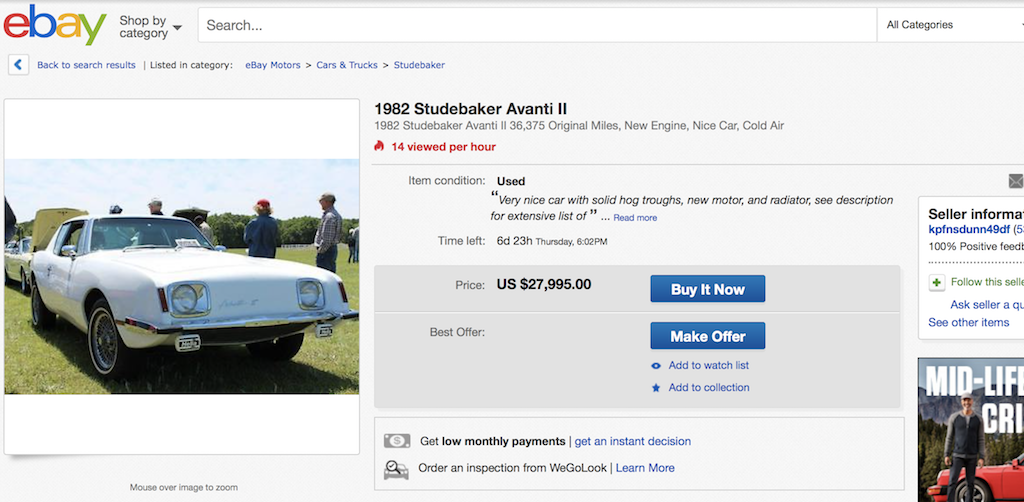Click the white Avanti car photo
The height and width of the screenshot is (502, 1024).
tap(182, 276)
